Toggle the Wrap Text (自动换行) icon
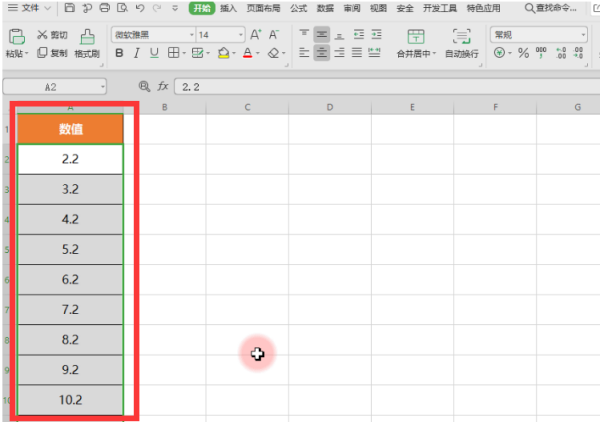The width and height of the screenshot is (600, 422). coord(461,43)
